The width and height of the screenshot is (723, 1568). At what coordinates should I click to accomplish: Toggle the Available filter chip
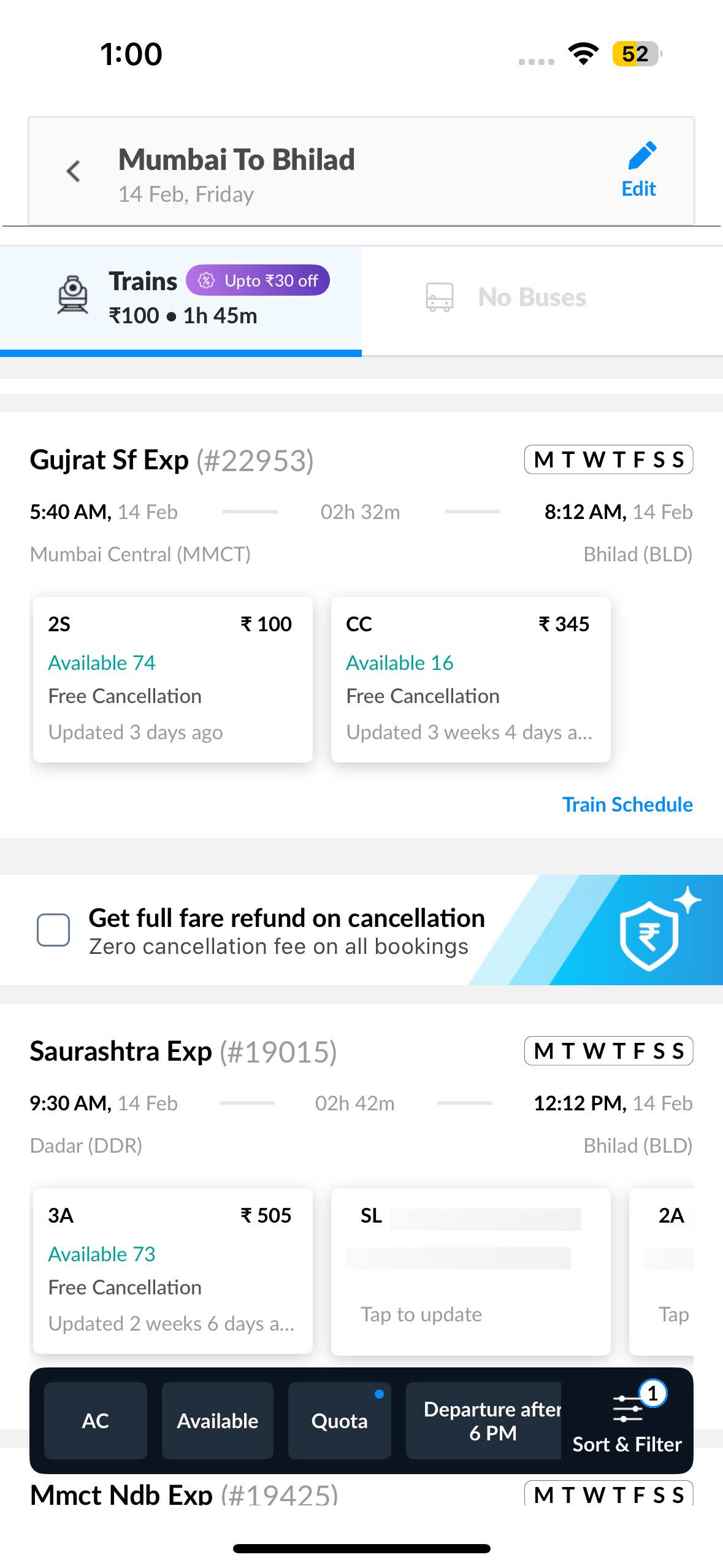(x=218, y=1421)
